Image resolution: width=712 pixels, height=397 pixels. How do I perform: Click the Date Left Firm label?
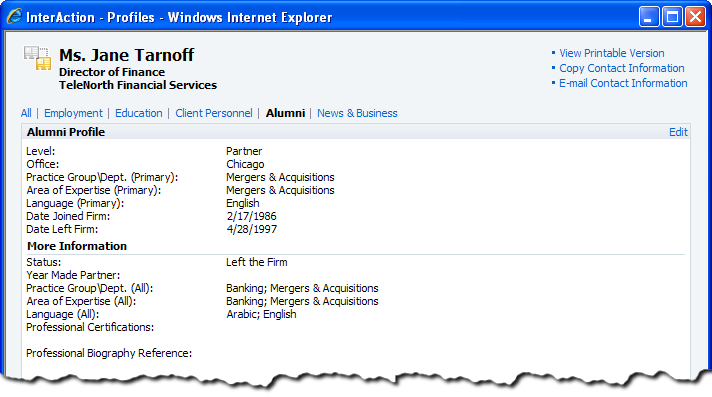point(62,229)
